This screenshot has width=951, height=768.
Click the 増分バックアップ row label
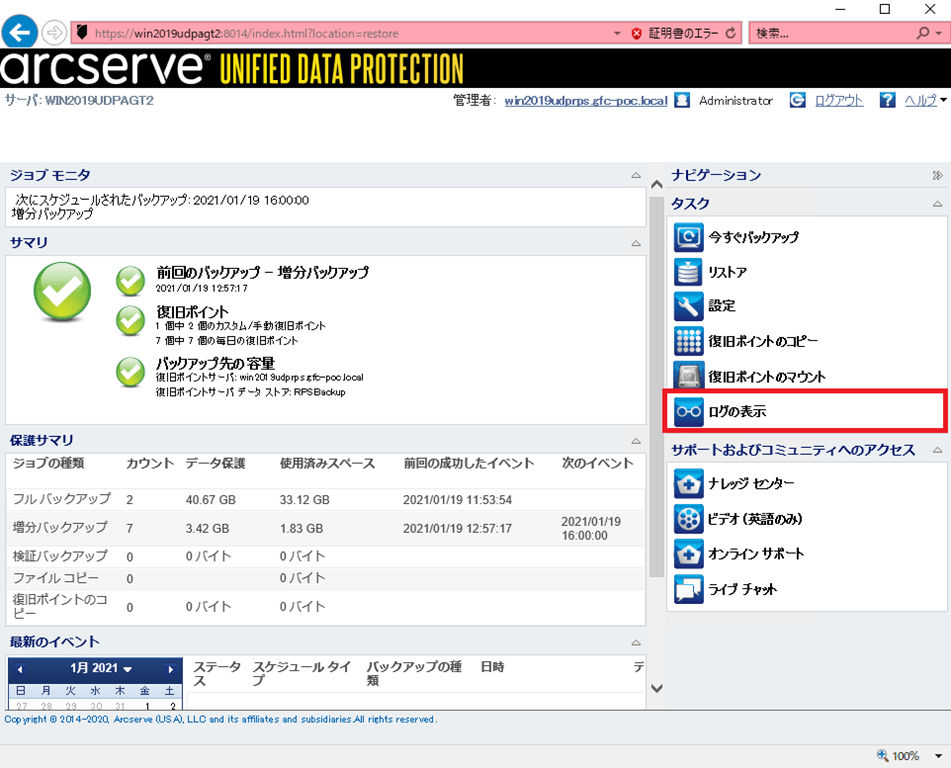click(x=60, y=527)
